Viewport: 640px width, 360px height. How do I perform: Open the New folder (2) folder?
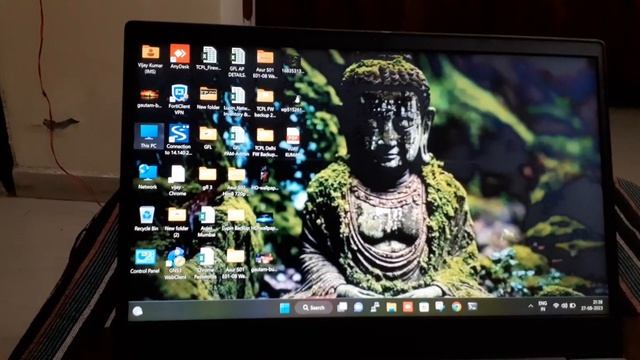click(176, 222)
